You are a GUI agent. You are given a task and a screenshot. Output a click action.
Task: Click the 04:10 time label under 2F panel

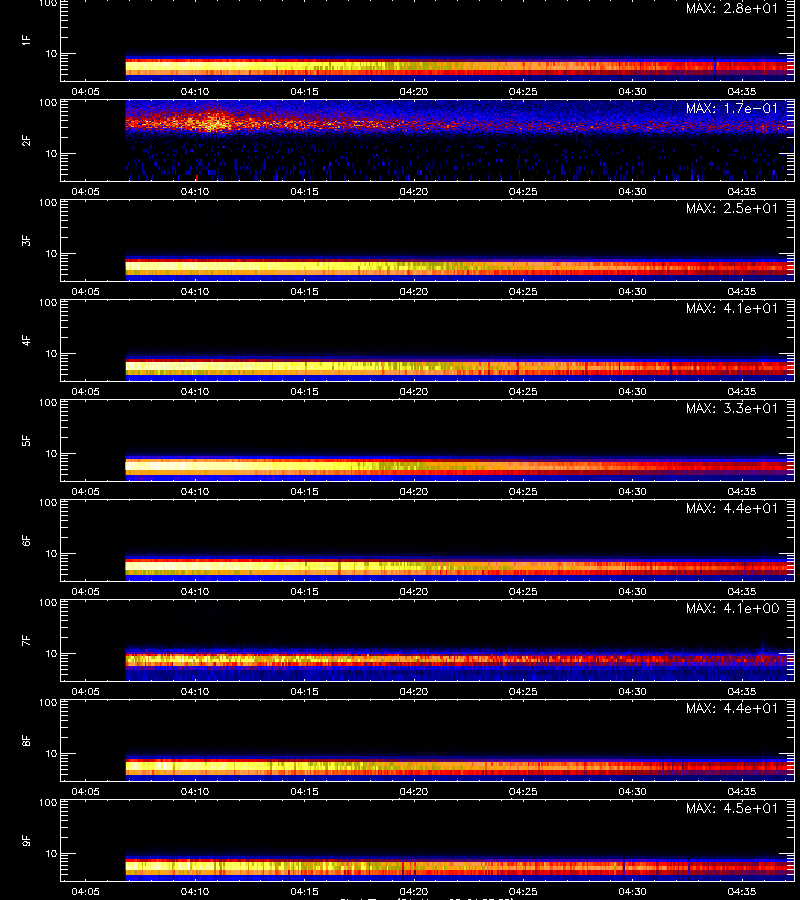(195, 191)
